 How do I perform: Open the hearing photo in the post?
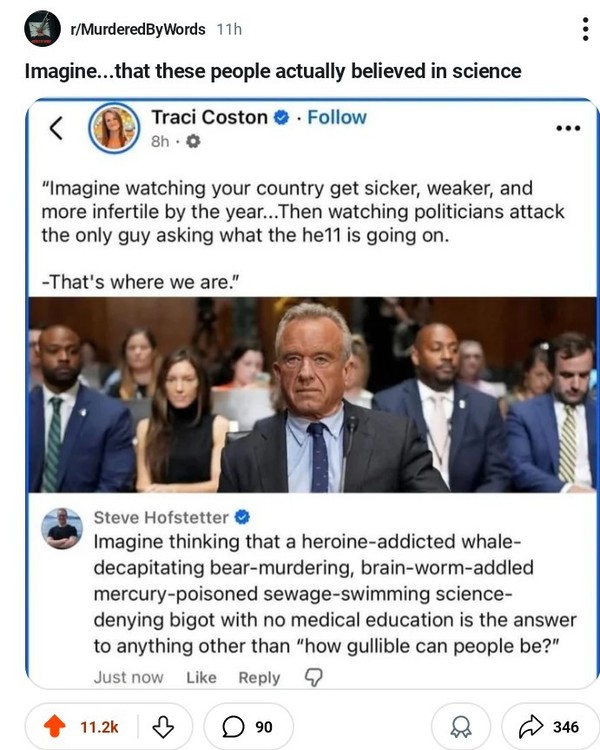tap(312, 395)
